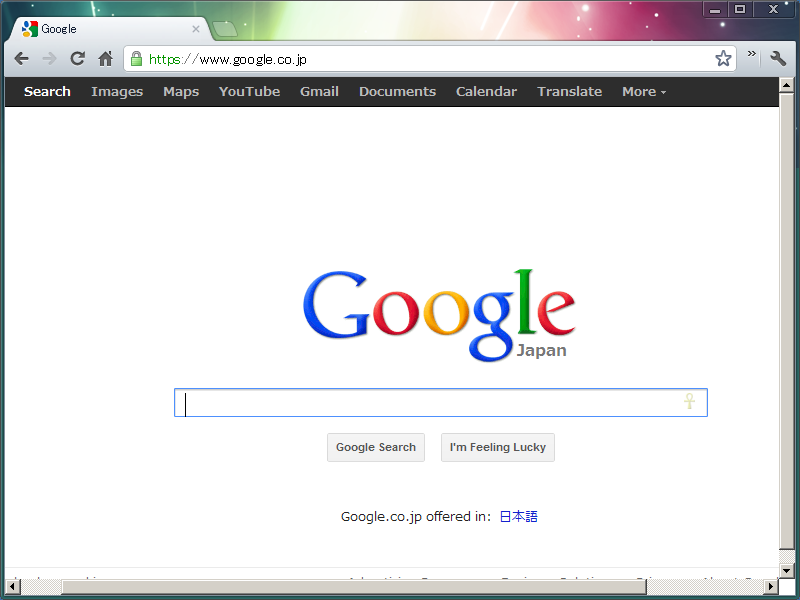
Task: Go to Maps in the Google bar
Action: coord(181,92)
